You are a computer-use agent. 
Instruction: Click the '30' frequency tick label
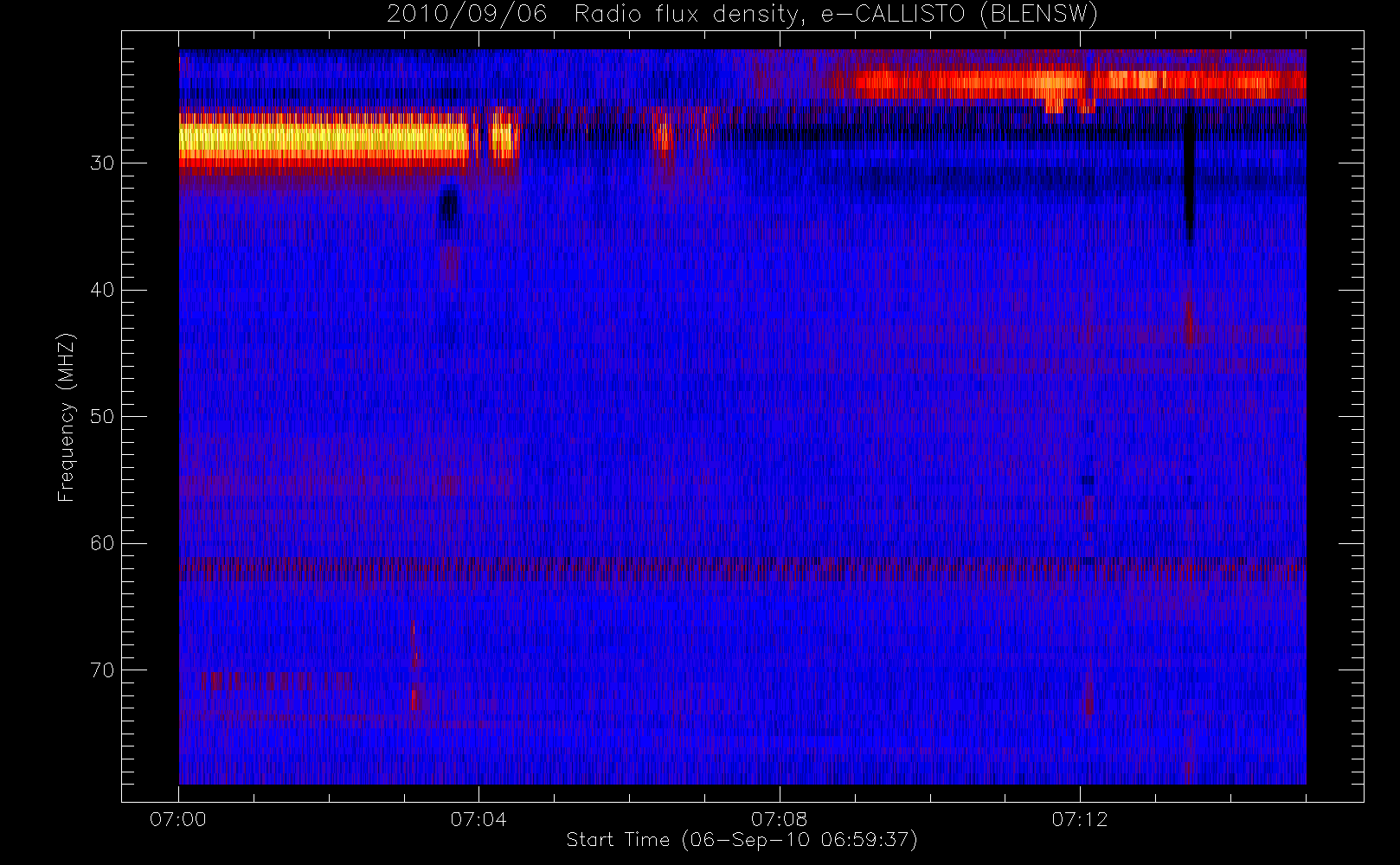pyautogui.click(x=102, y=163)
